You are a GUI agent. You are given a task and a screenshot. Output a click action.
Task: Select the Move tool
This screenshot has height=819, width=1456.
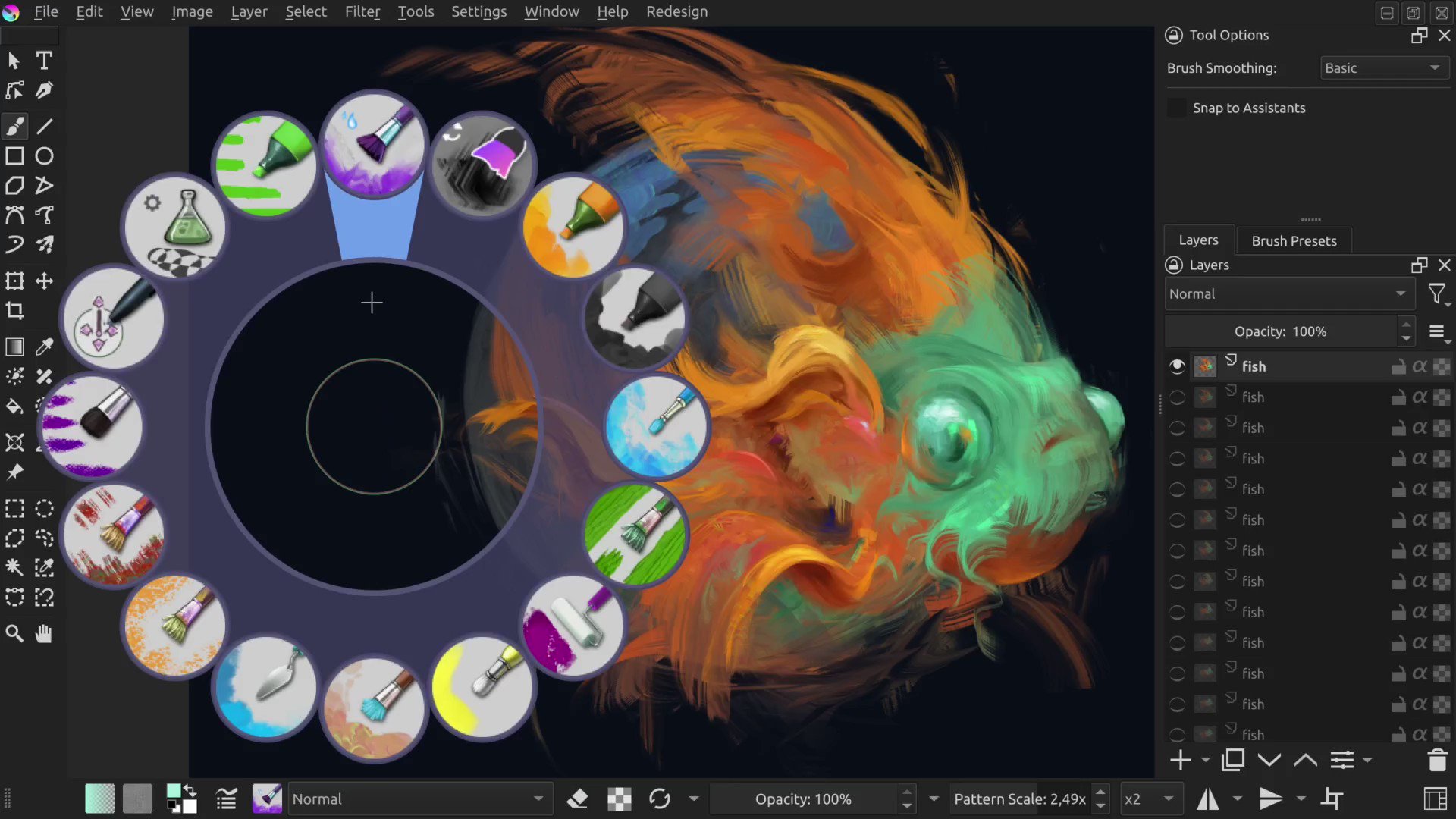(44, 281)
